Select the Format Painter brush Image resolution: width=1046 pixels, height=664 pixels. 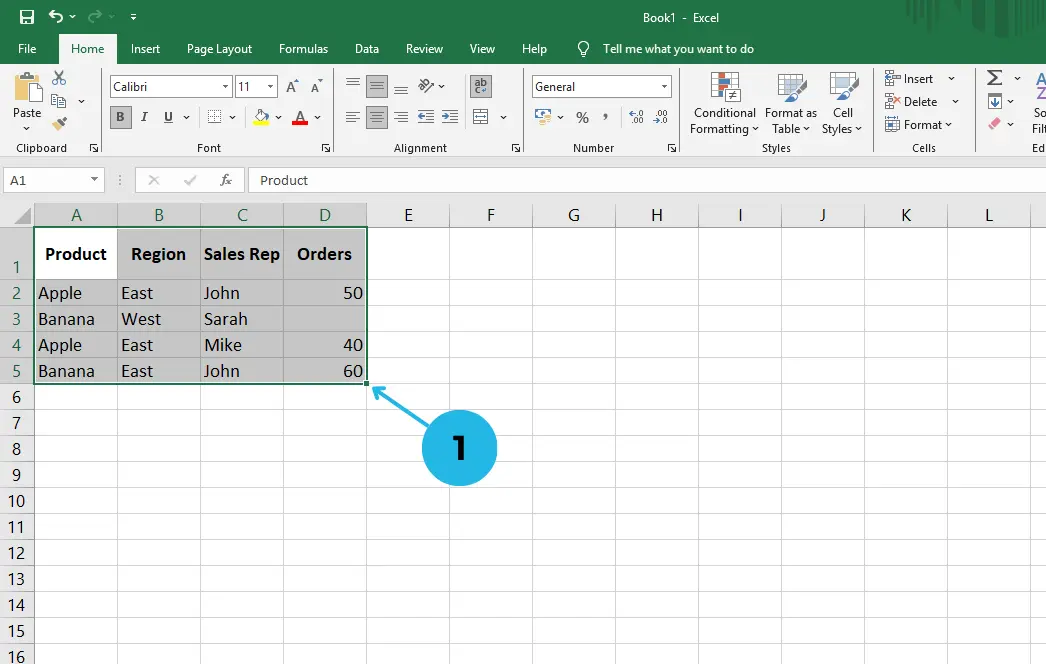[x=59, y=124]
